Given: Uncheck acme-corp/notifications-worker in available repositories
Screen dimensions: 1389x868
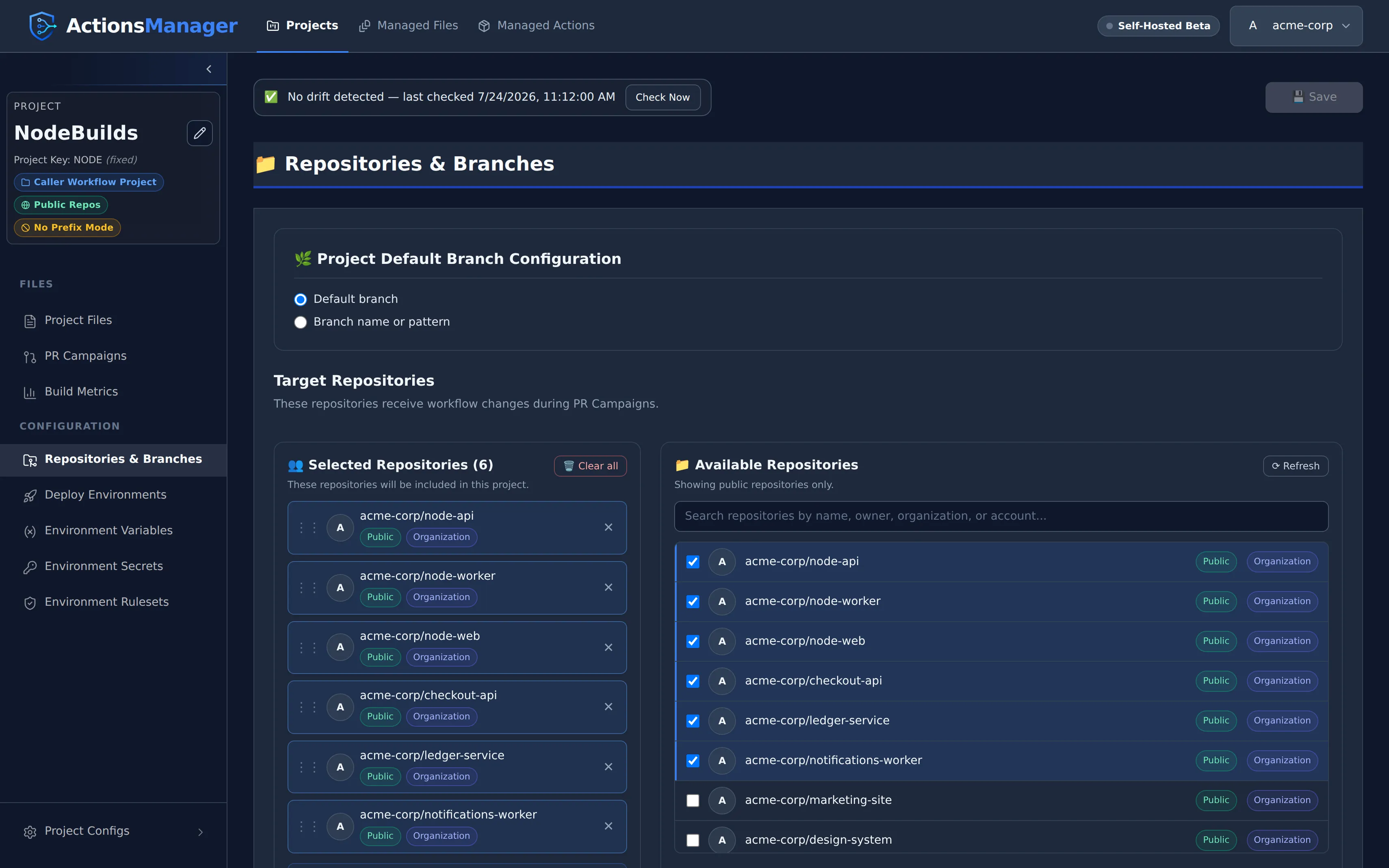Looking at the screenshot, I should (692, 761).
